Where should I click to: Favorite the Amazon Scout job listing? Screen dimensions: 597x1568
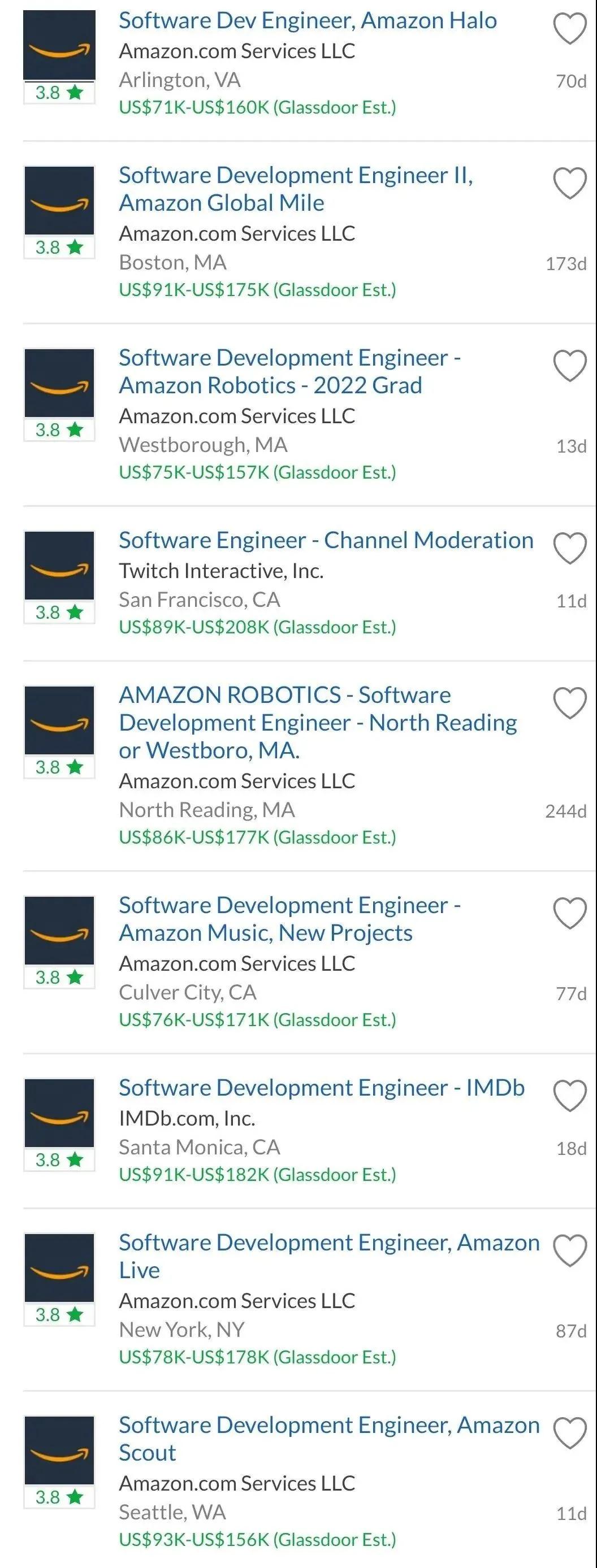[570, 1433]
